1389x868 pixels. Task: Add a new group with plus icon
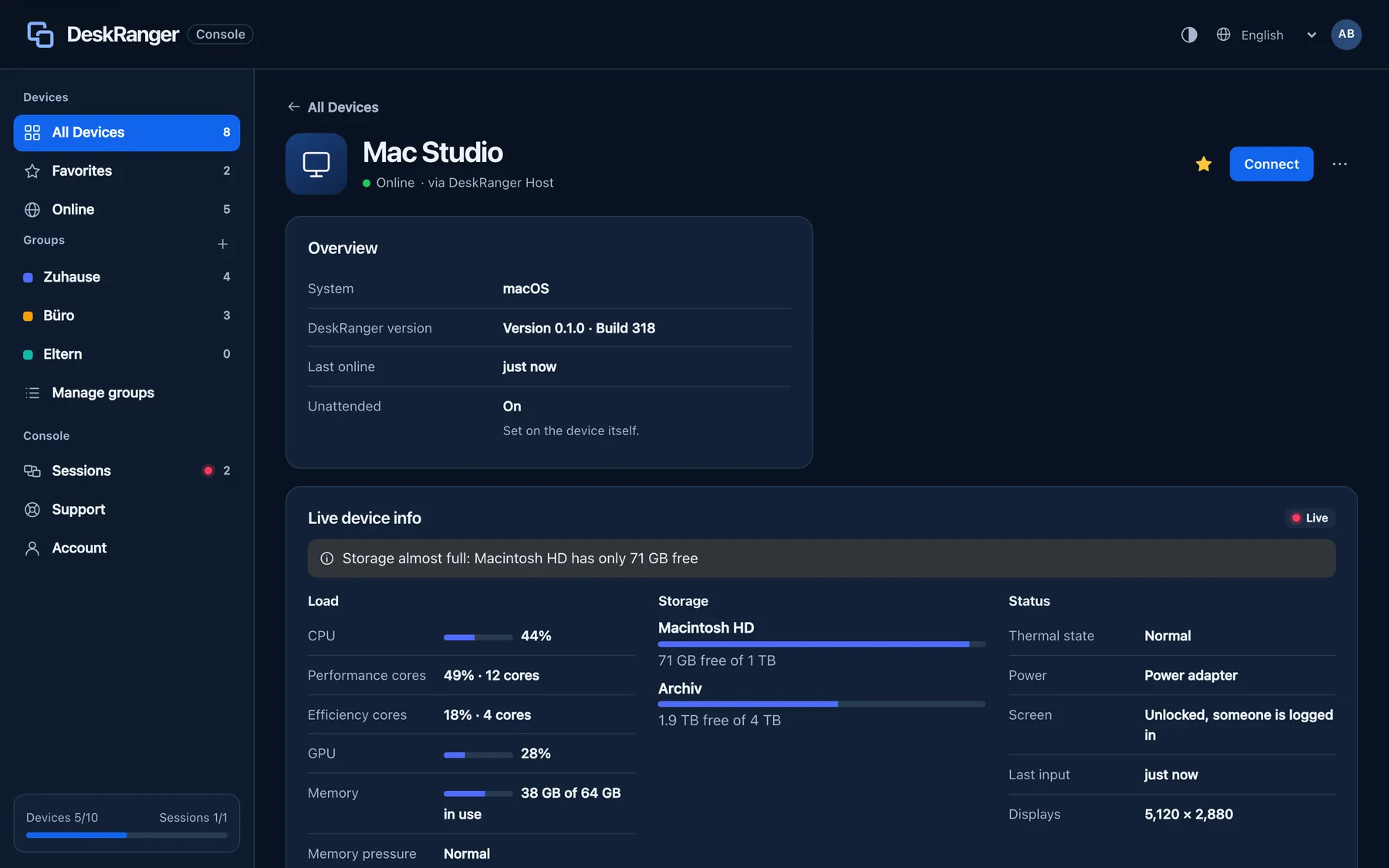pyautogui.click(x=223, y=244)
